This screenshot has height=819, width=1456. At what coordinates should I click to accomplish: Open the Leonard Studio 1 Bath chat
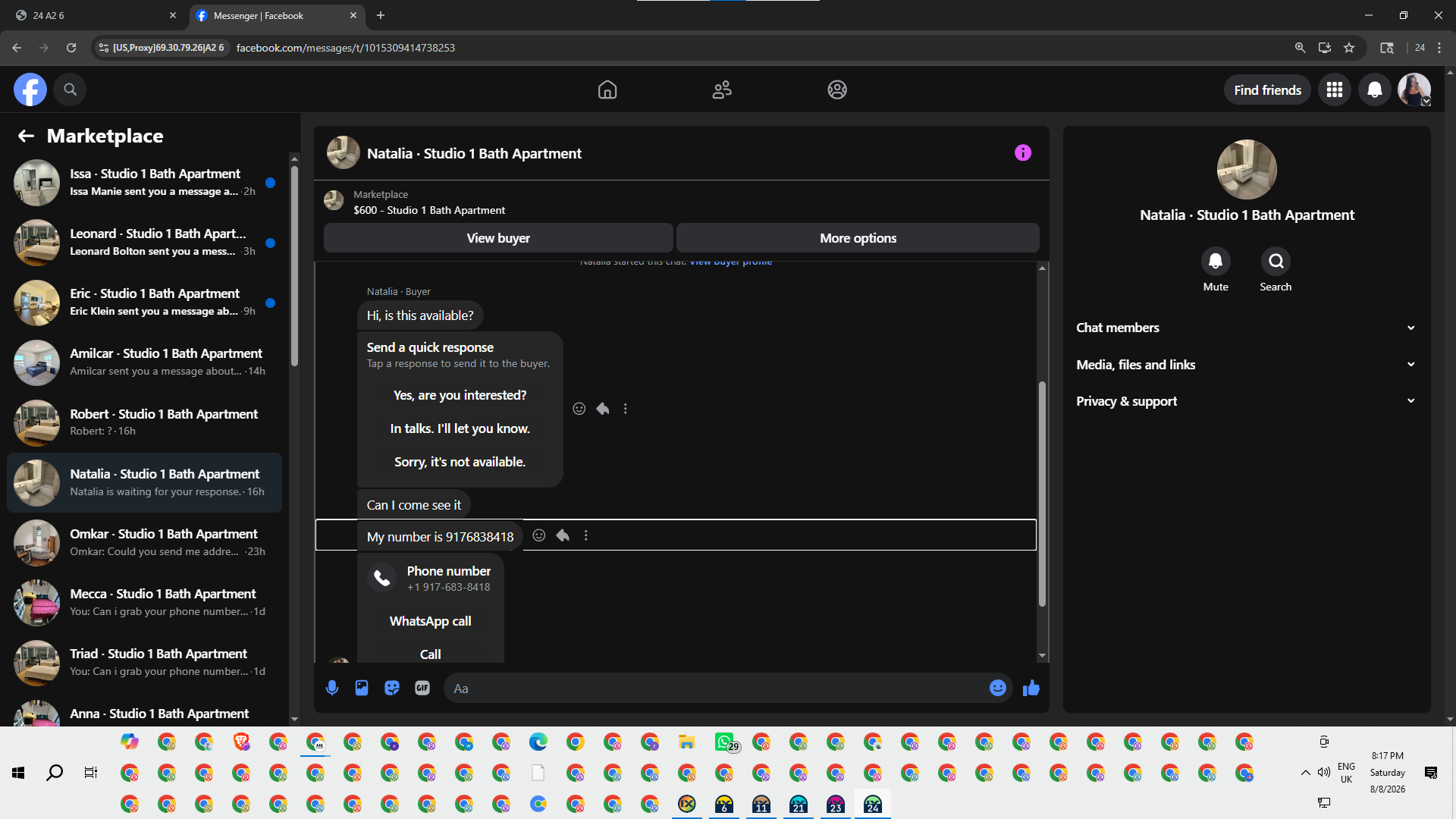point(144,242)
